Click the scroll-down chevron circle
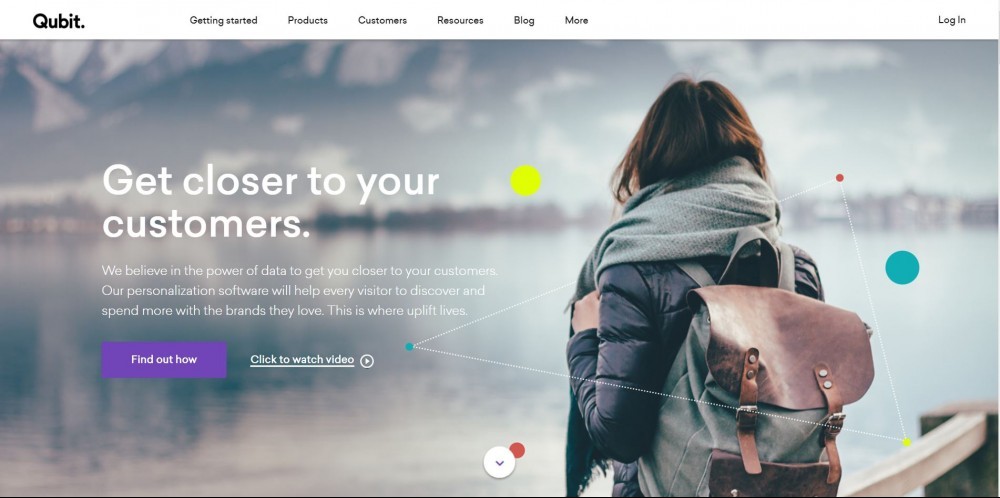 (499, 462)
